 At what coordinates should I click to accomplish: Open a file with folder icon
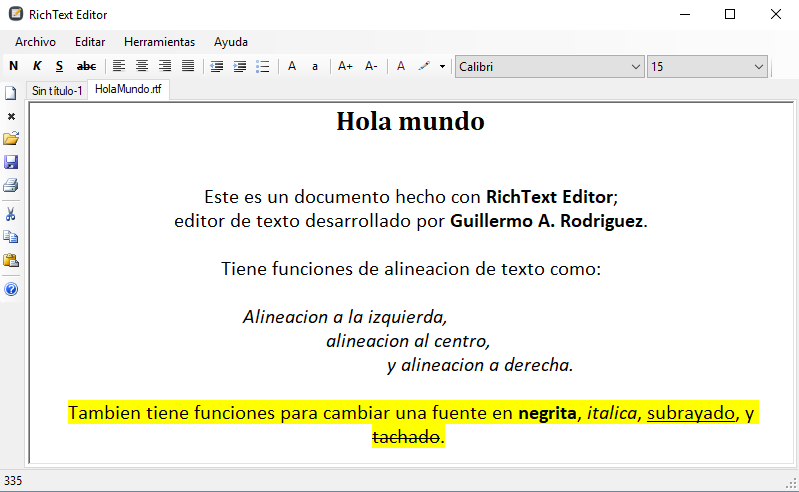pos(11,139)
